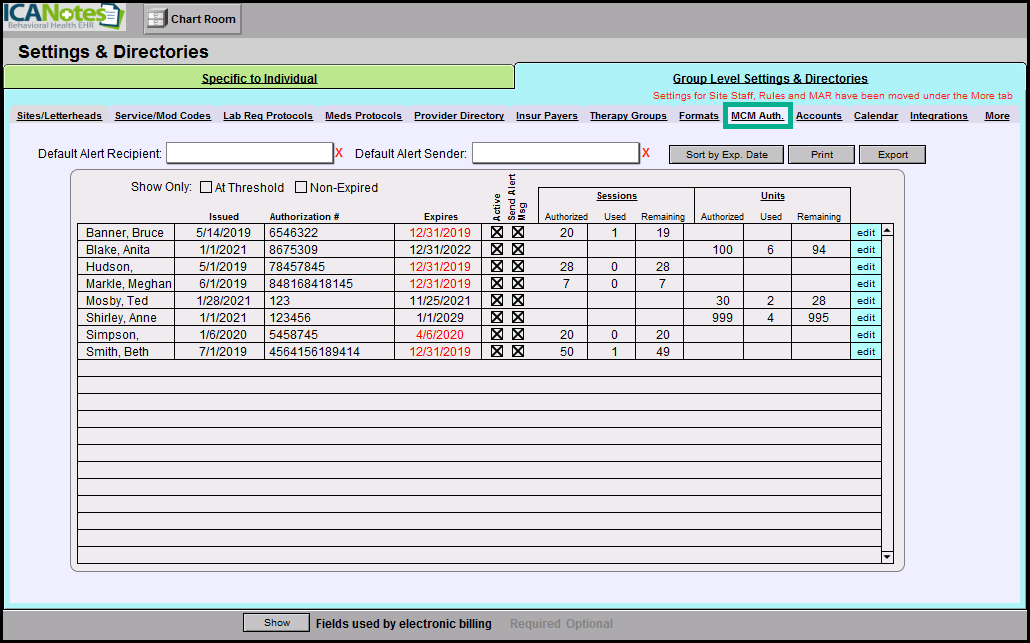Screen dimensions: 1030x643
Task: Edit authorization for Blake, Anita
Action: click(x=865, y=250)
